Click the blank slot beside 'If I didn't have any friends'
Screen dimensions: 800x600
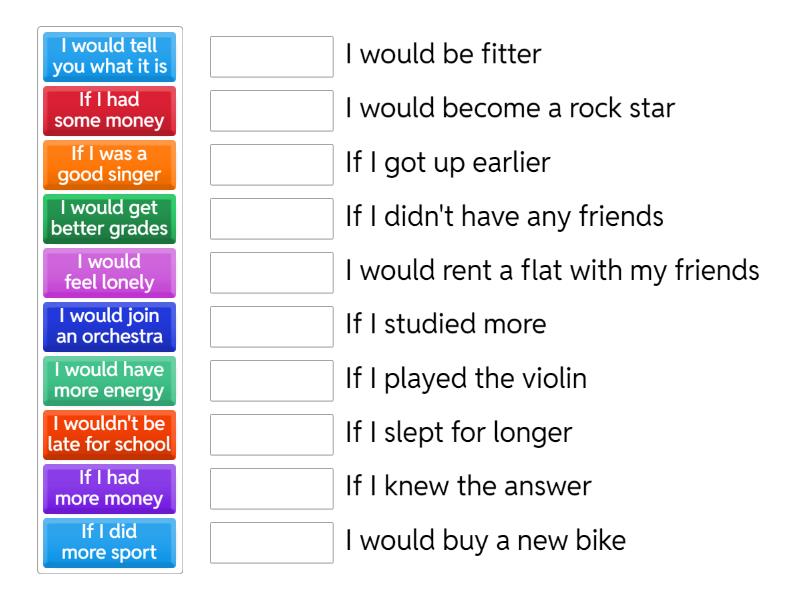272,219
